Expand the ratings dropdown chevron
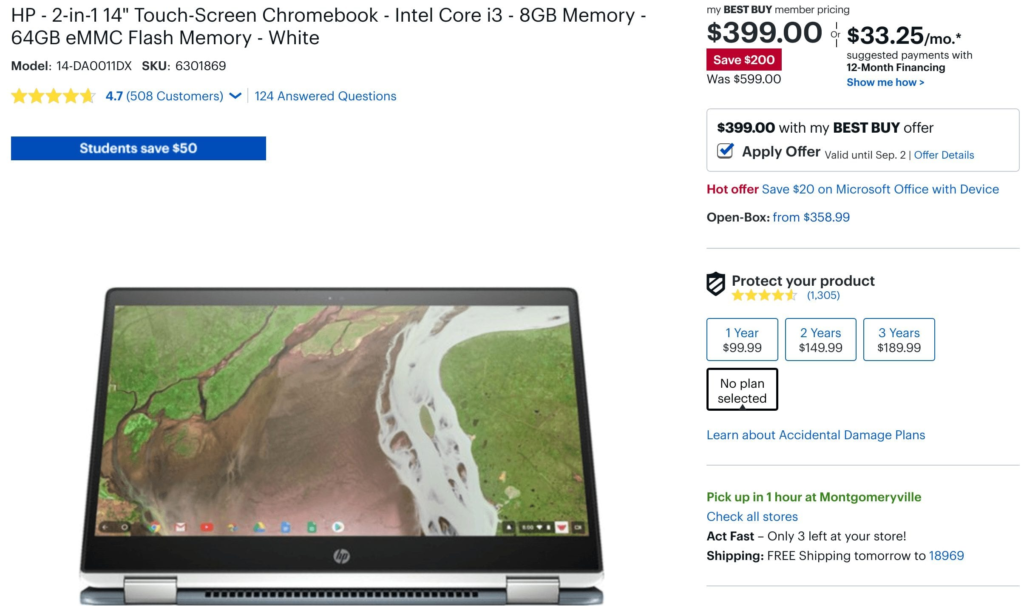This screenshot has width=1024, height=611. [x=235, y=96]
